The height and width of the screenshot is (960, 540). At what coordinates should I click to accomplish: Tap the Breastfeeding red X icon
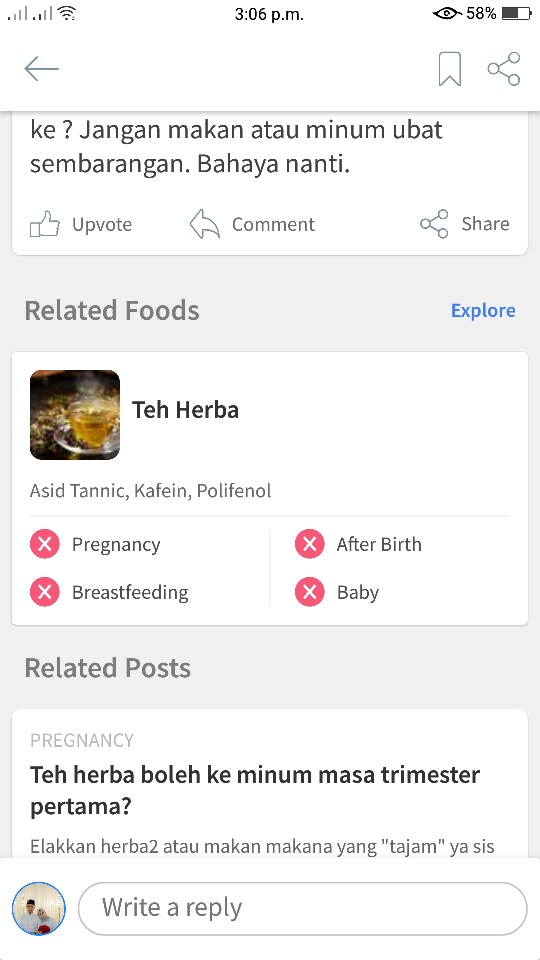(45, 592)
